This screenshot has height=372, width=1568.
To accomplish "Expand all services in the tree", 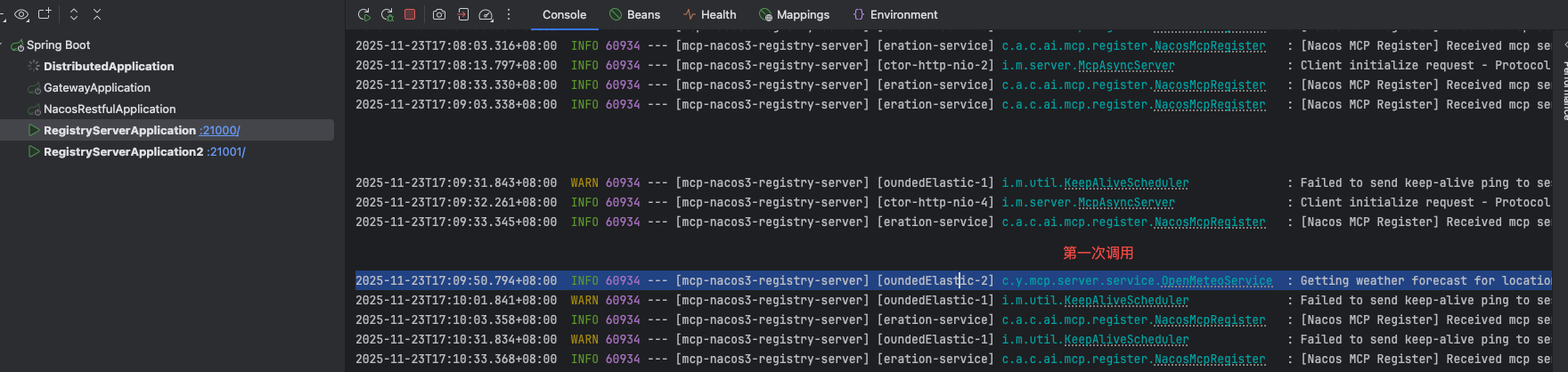I will click(74, 14).
